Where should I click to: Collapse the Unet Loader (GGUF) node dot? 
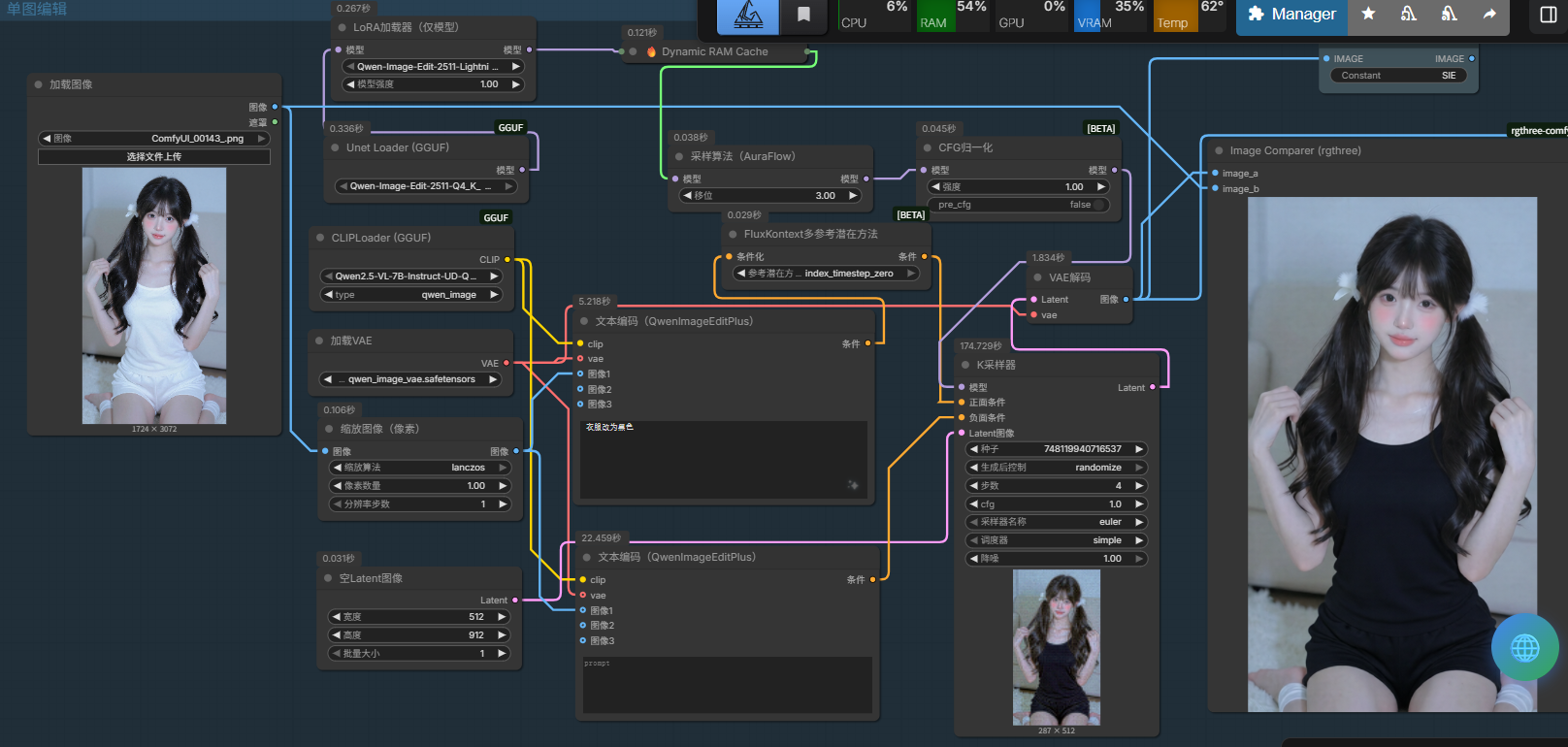[x=335, y=147]
